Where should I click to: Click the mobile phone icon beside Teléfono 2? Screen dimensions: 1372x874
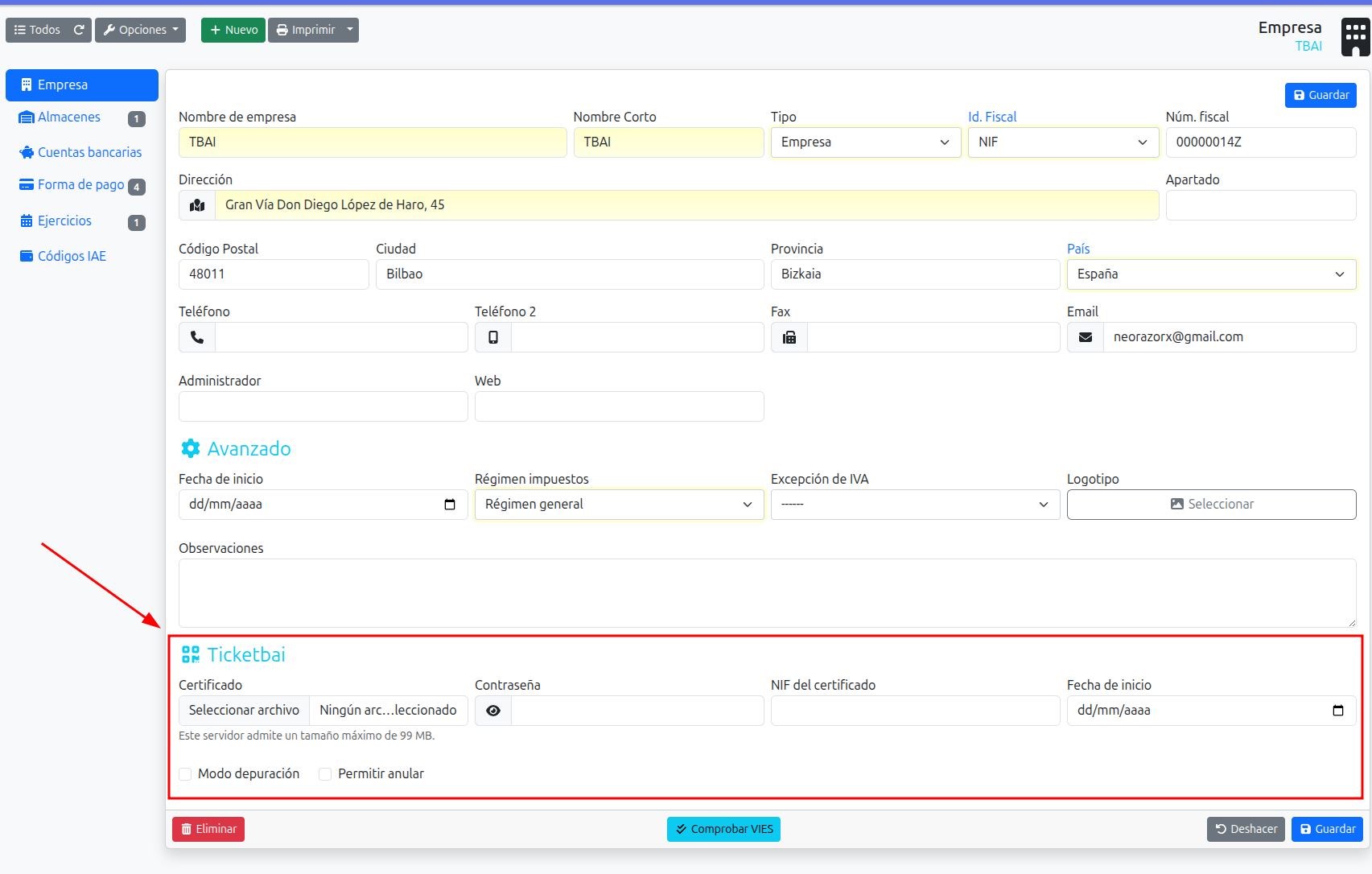coord(492,337)
